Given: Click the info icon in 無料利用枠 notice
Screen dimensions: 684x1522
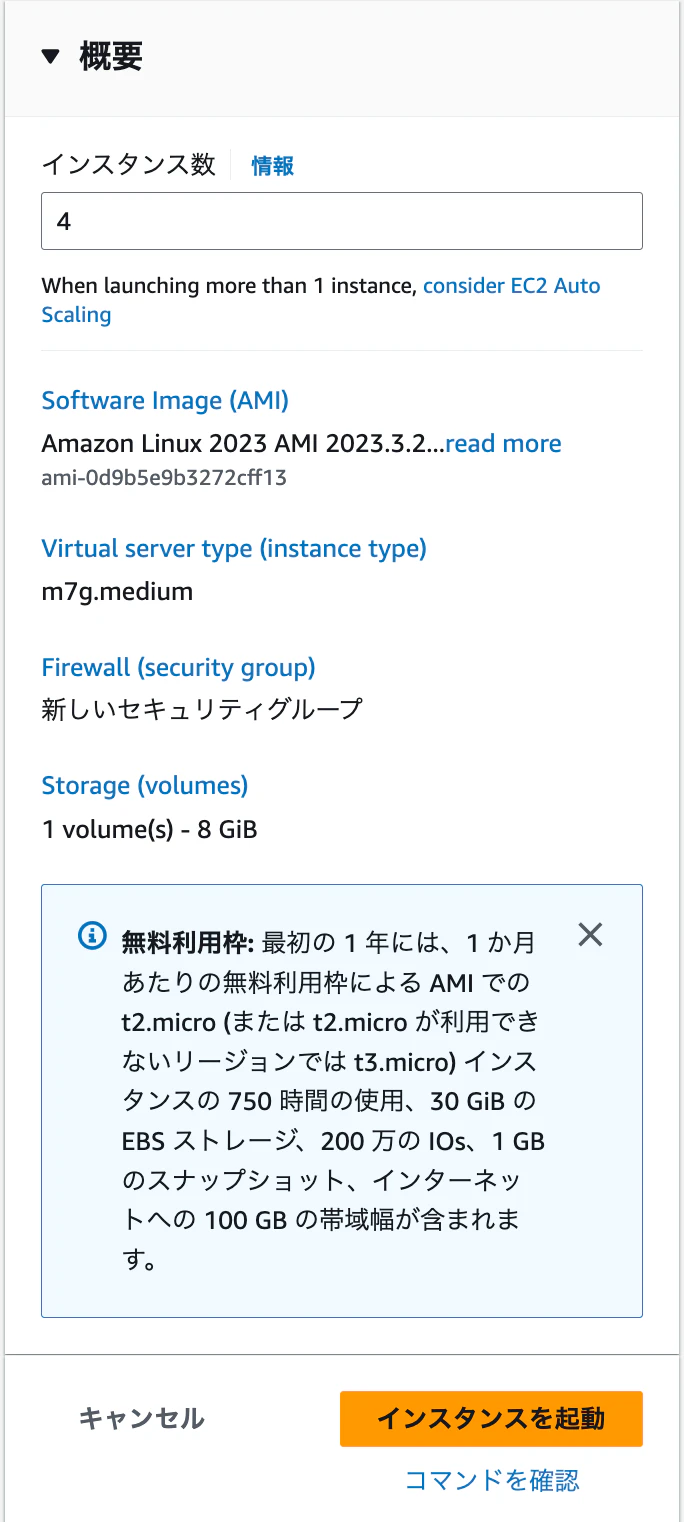Looking at the screenshot, I should point(92,937).
